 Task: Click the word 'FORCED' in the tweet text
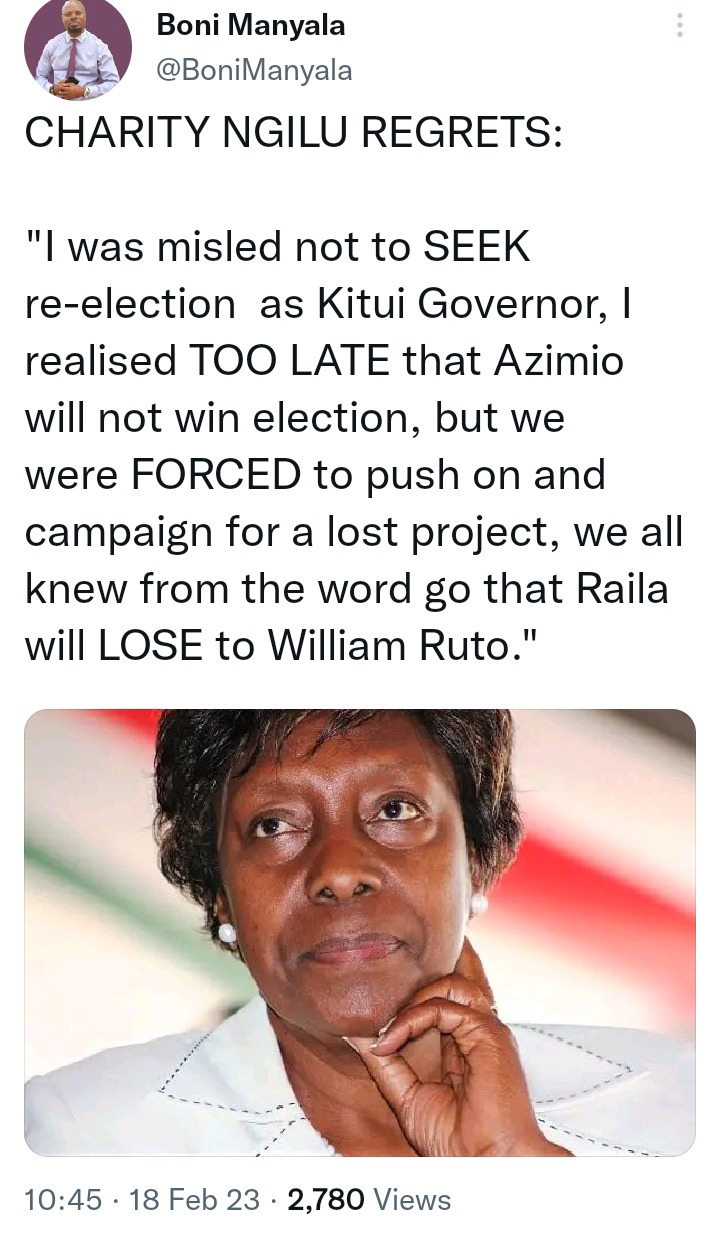(x=214, y=476)
